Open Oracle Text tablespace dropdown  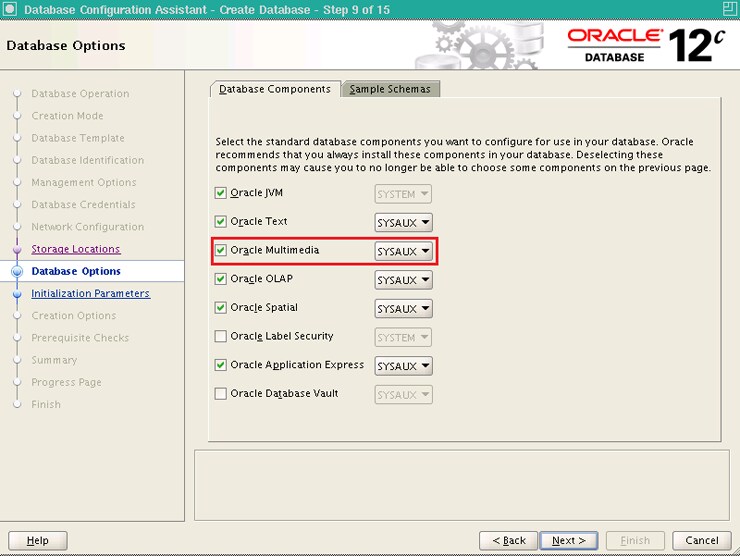[403, 222]
